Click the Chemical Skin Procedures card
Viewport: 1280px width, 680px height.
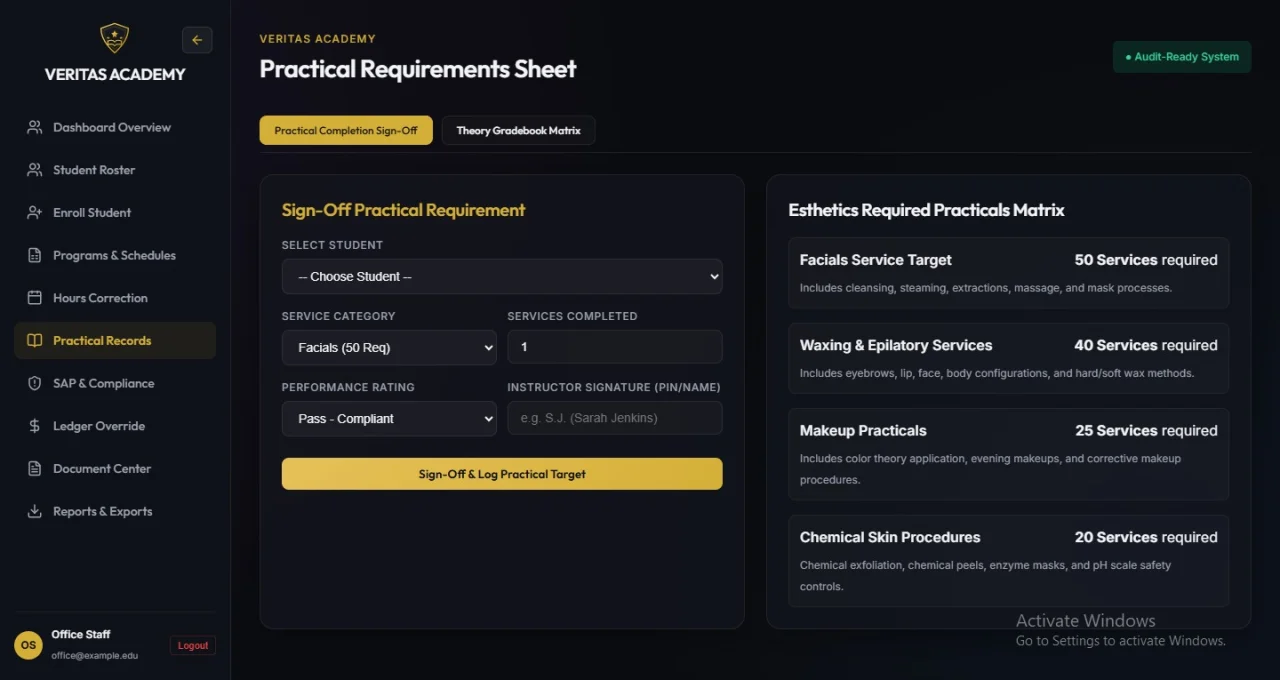coord(1009,561)
